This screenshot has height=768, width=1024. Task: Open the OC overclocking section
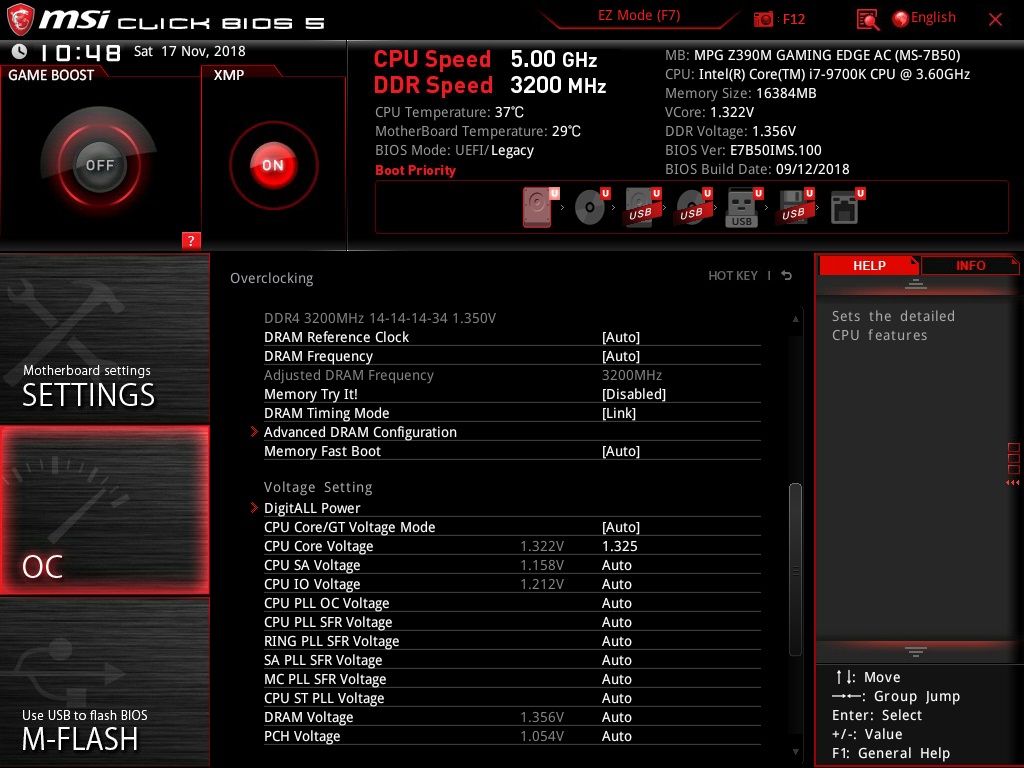pos(104,510)
